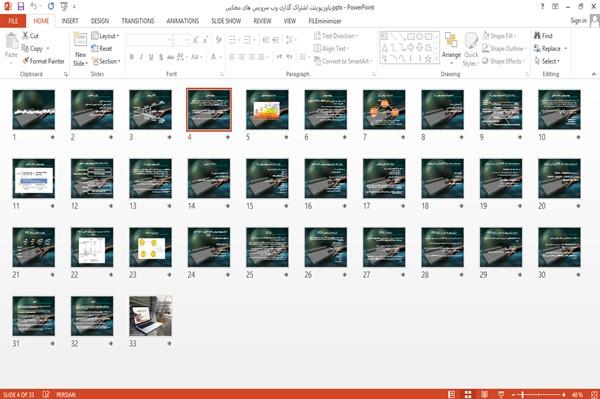Click the Find button
The image size is (600, 399).
pyautogui.click(x=543, y=36)
